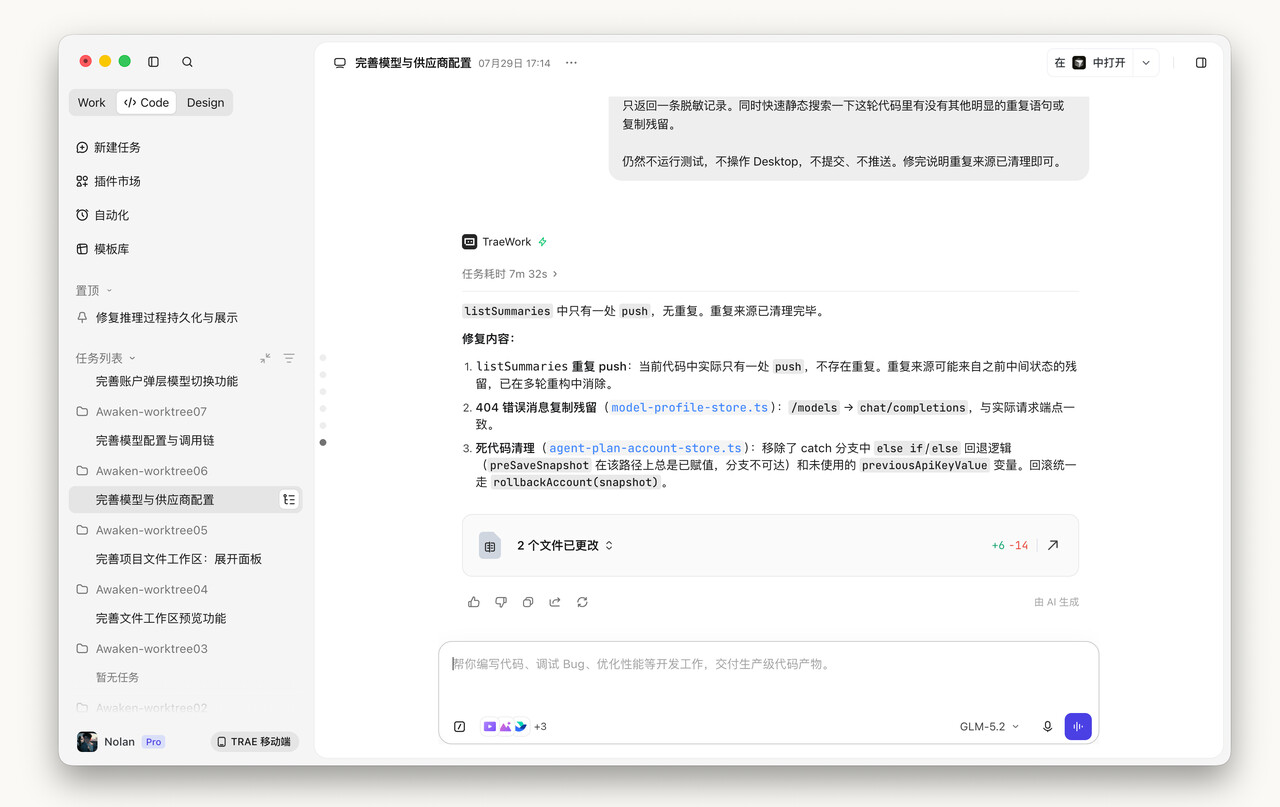Open the task list filter icon
The height and width of the screenshot is (807, 1280).
pyautogui.click(x=289, y=358)
